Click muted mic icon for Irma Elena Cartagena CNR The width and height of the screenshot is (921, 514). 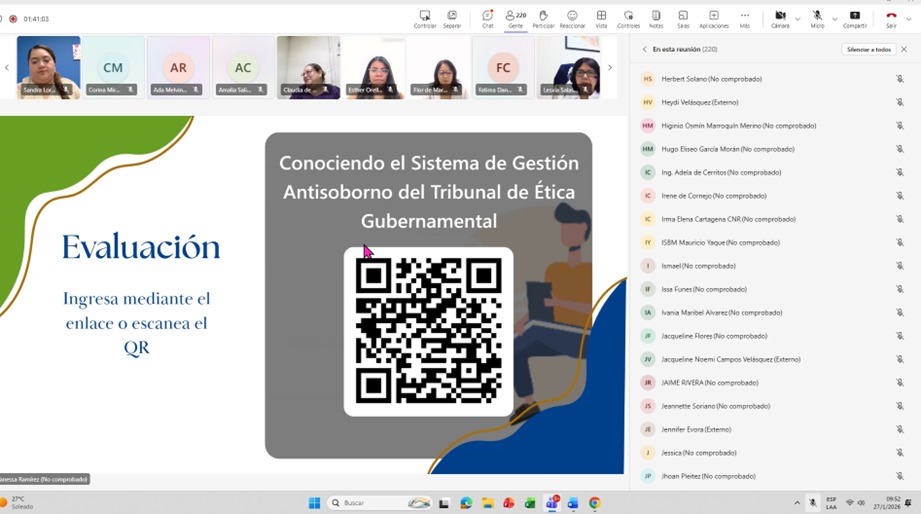pos(900,219)
